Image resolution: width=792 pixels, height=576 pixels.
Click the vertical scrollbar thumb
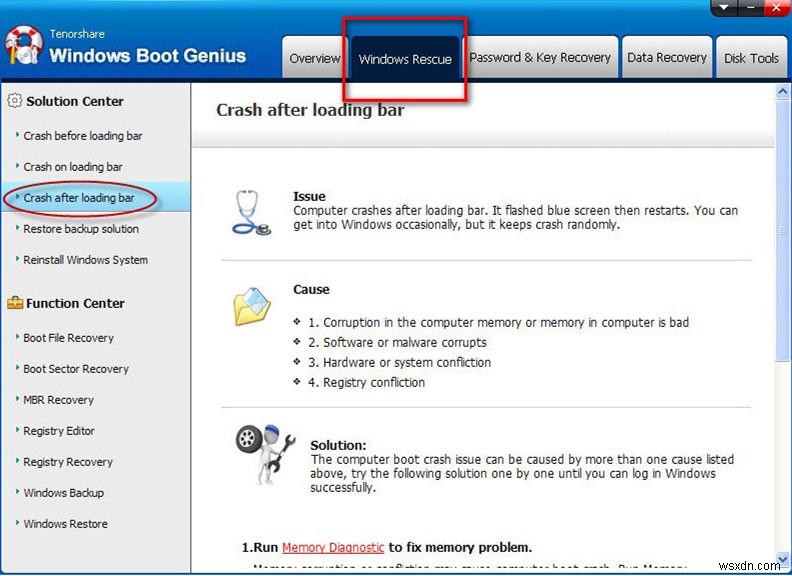[x=782, y=230]
